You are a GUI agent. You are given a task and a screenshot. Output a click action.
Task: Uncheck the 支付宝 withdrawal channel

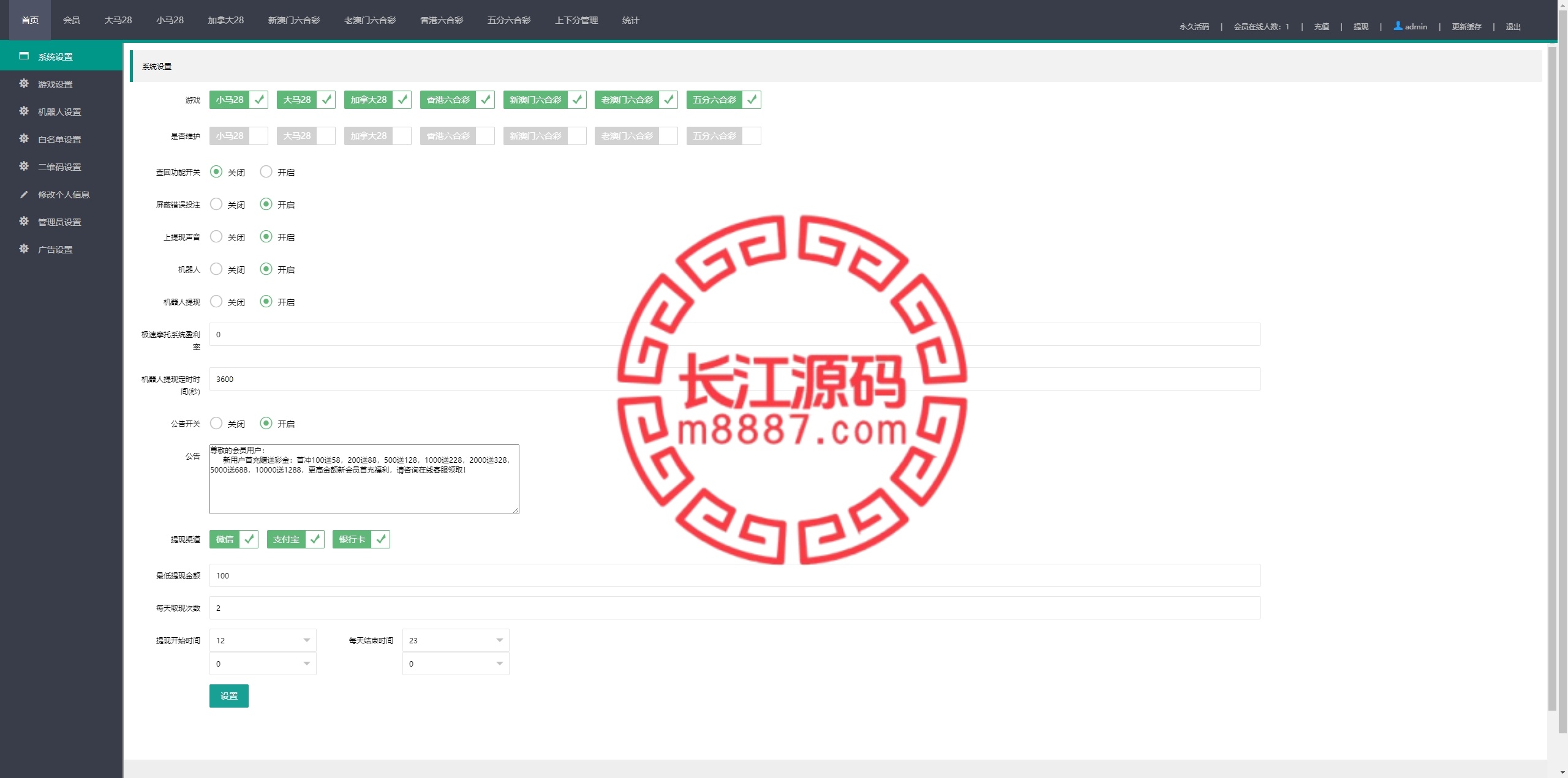295,539
